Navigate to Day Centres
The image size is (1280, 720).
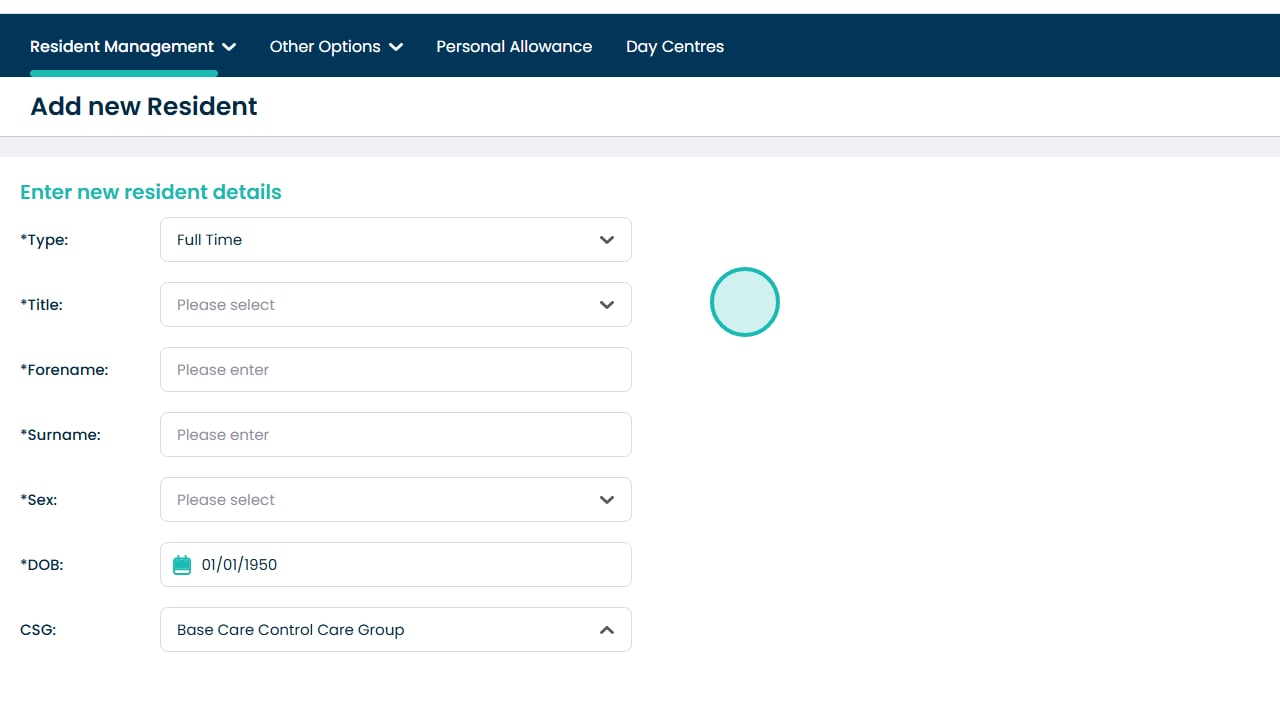click(x=675, y=47)
